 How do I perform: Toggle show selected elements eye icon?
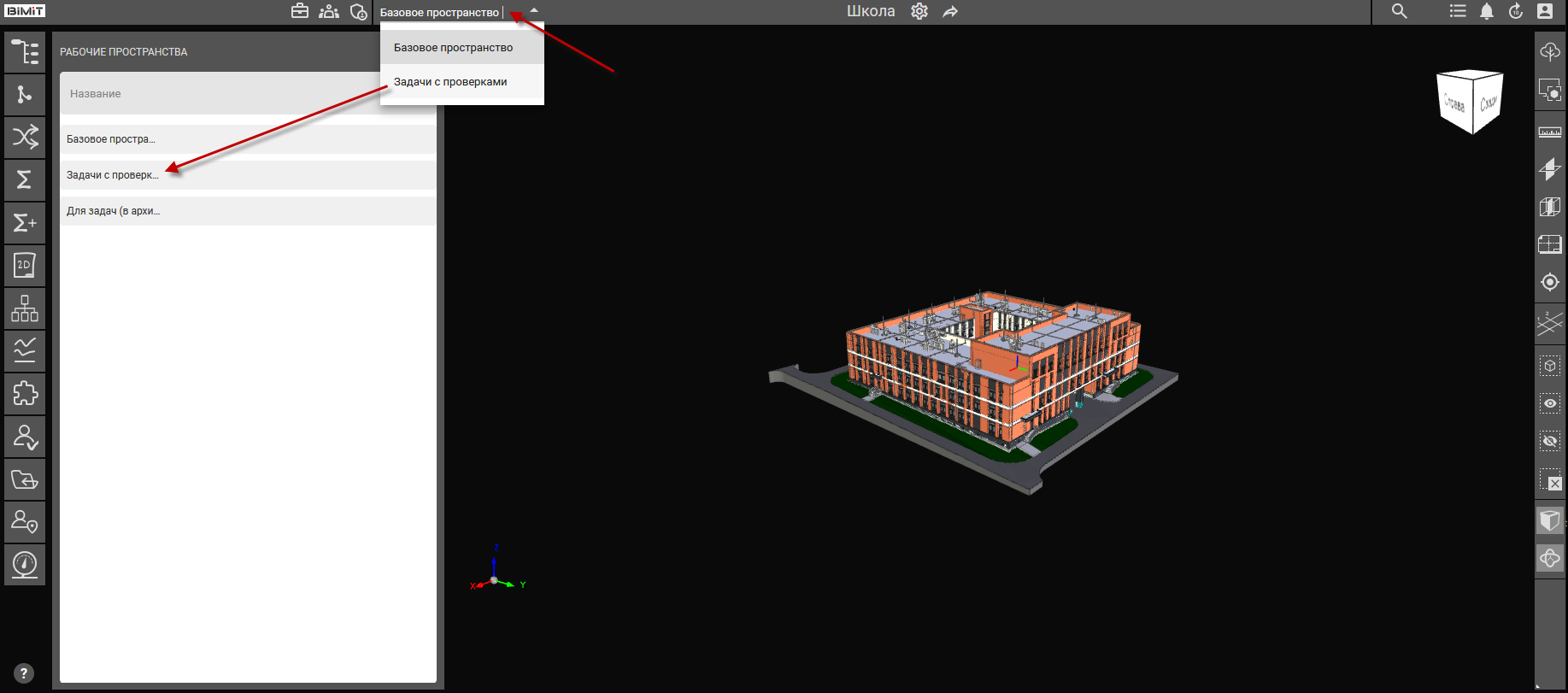click(1549, 403)
